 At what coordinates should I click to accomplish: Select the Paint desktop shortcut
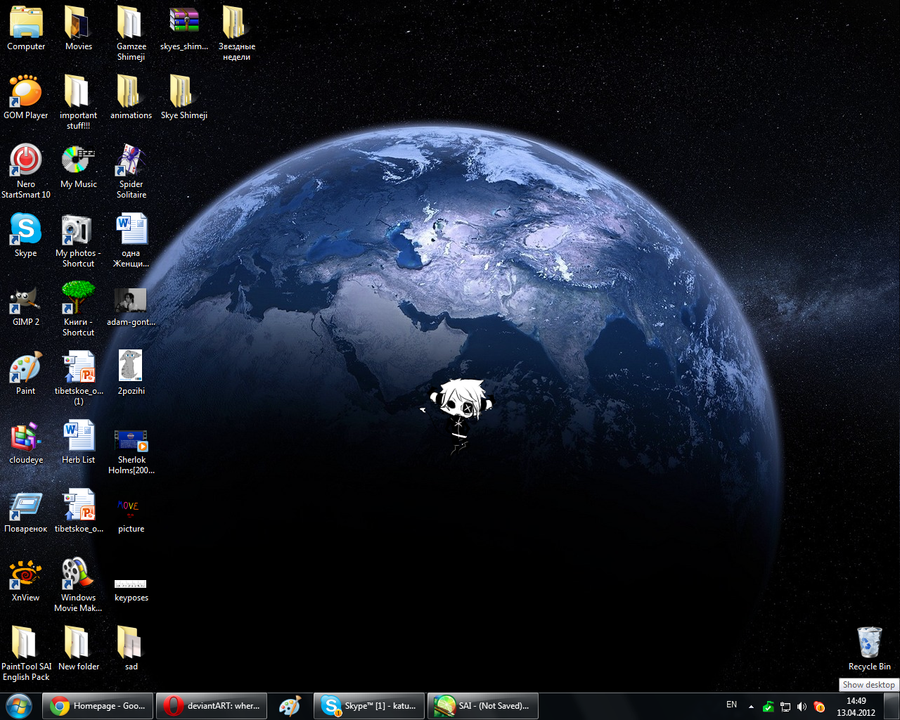(26, 373)
